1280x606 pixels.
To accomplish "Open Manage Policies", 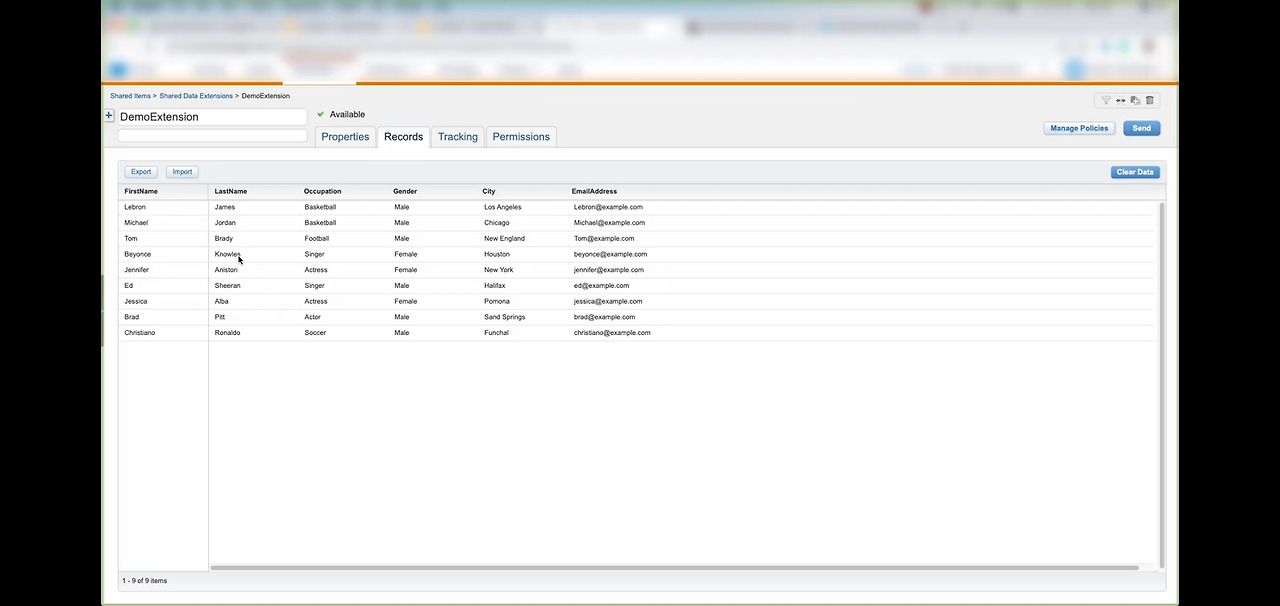I will click(x=1079, y=128).
